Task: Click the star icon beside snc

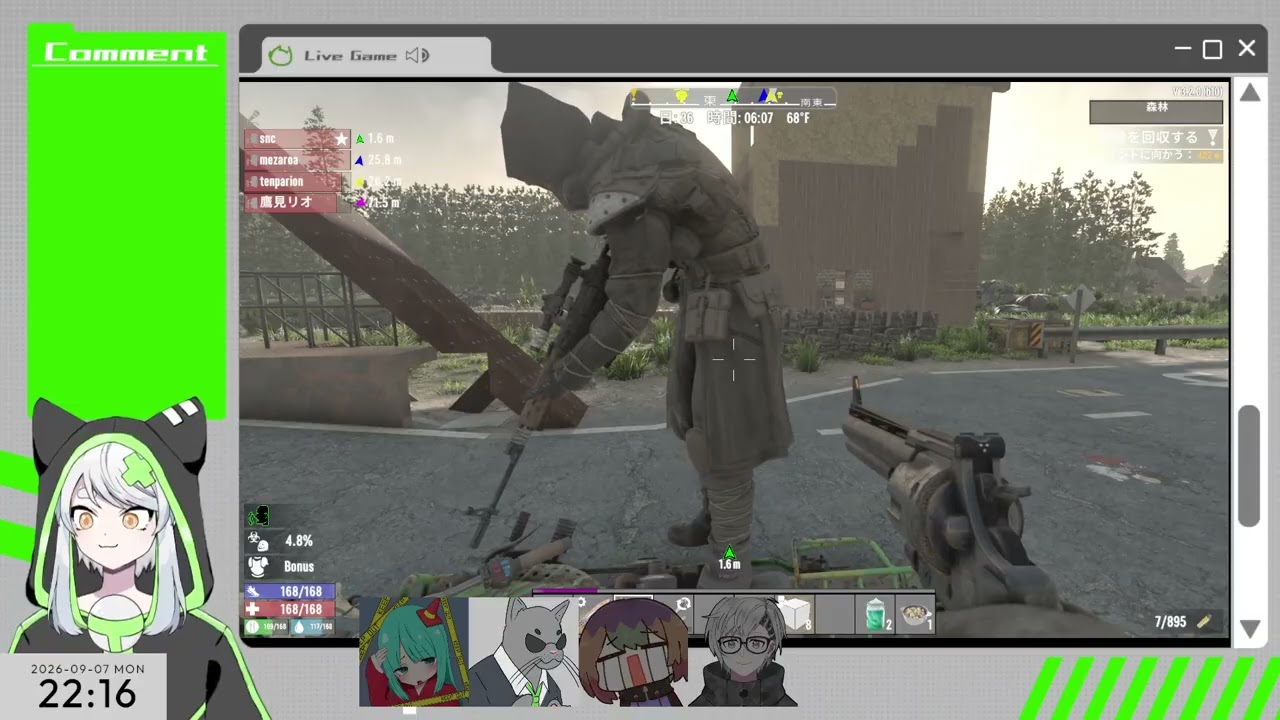Action: pyautogui.click(x=341, y=139)
